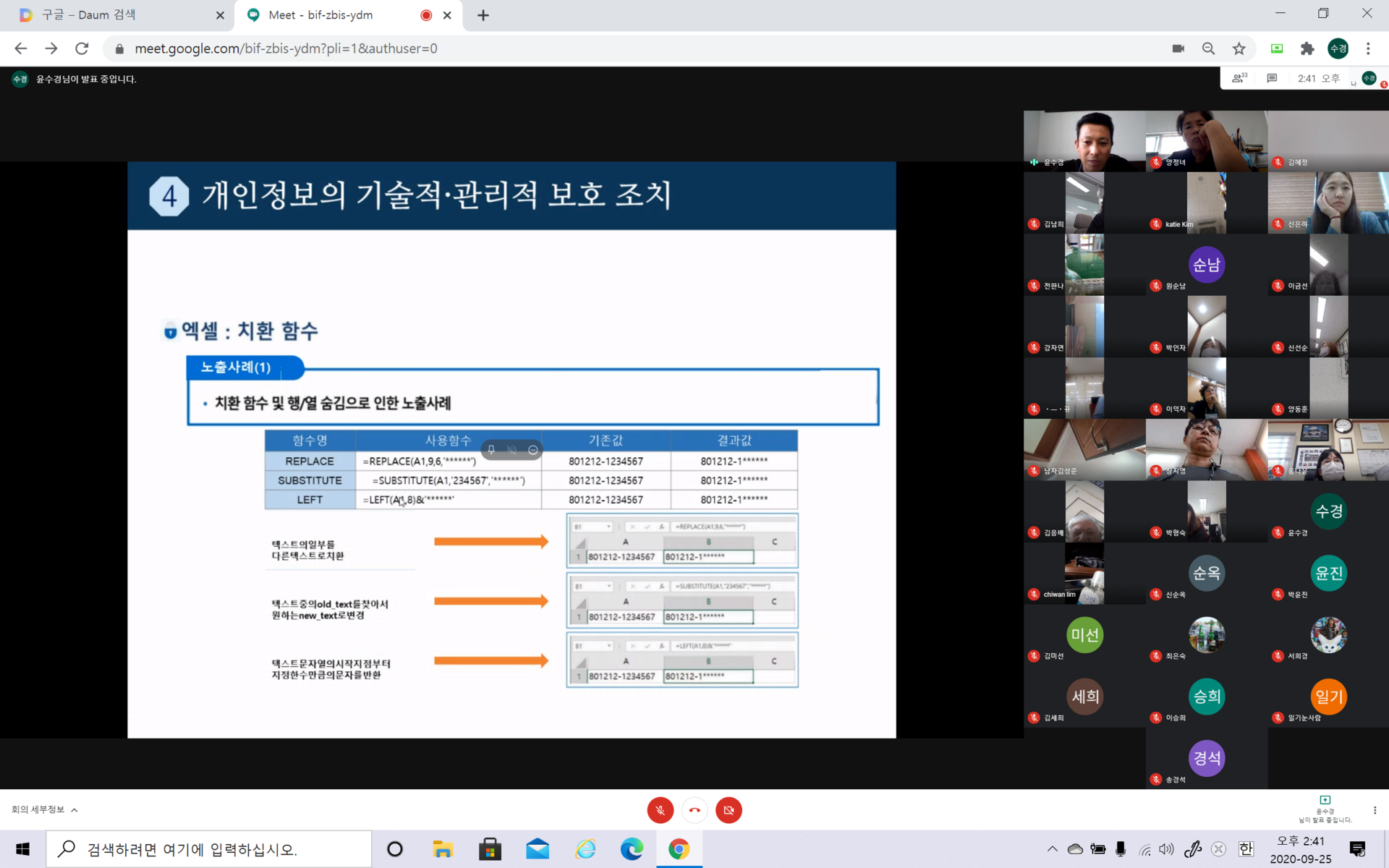Click the 윤수경님이 발표 중입니다 banner
Screen dimensions: 1389x868
pyautogui.click(x=86, y=79)
